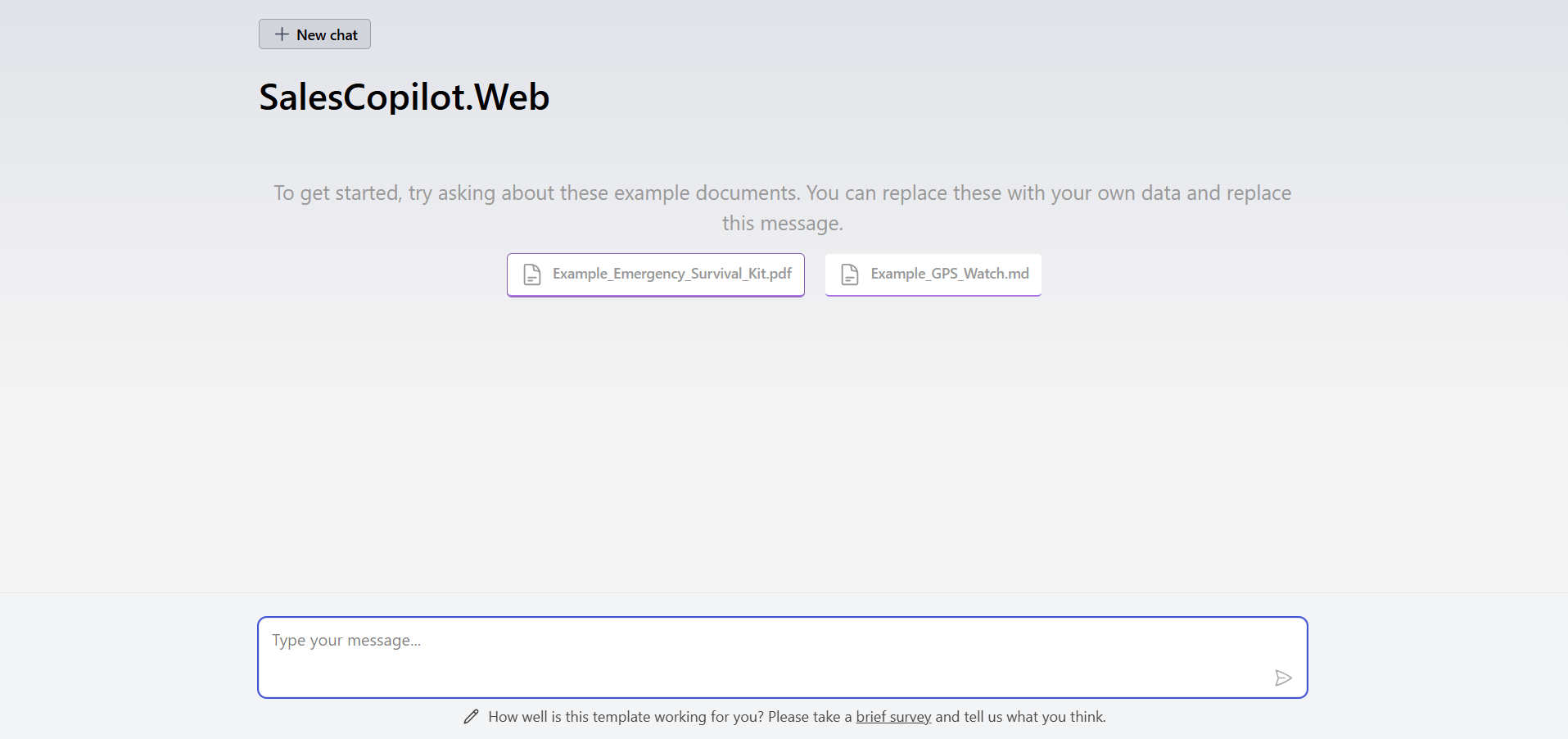Click the plus icon on the New chat button
This screenshot has width=1568, height=739.
click(x=281, y=34)
